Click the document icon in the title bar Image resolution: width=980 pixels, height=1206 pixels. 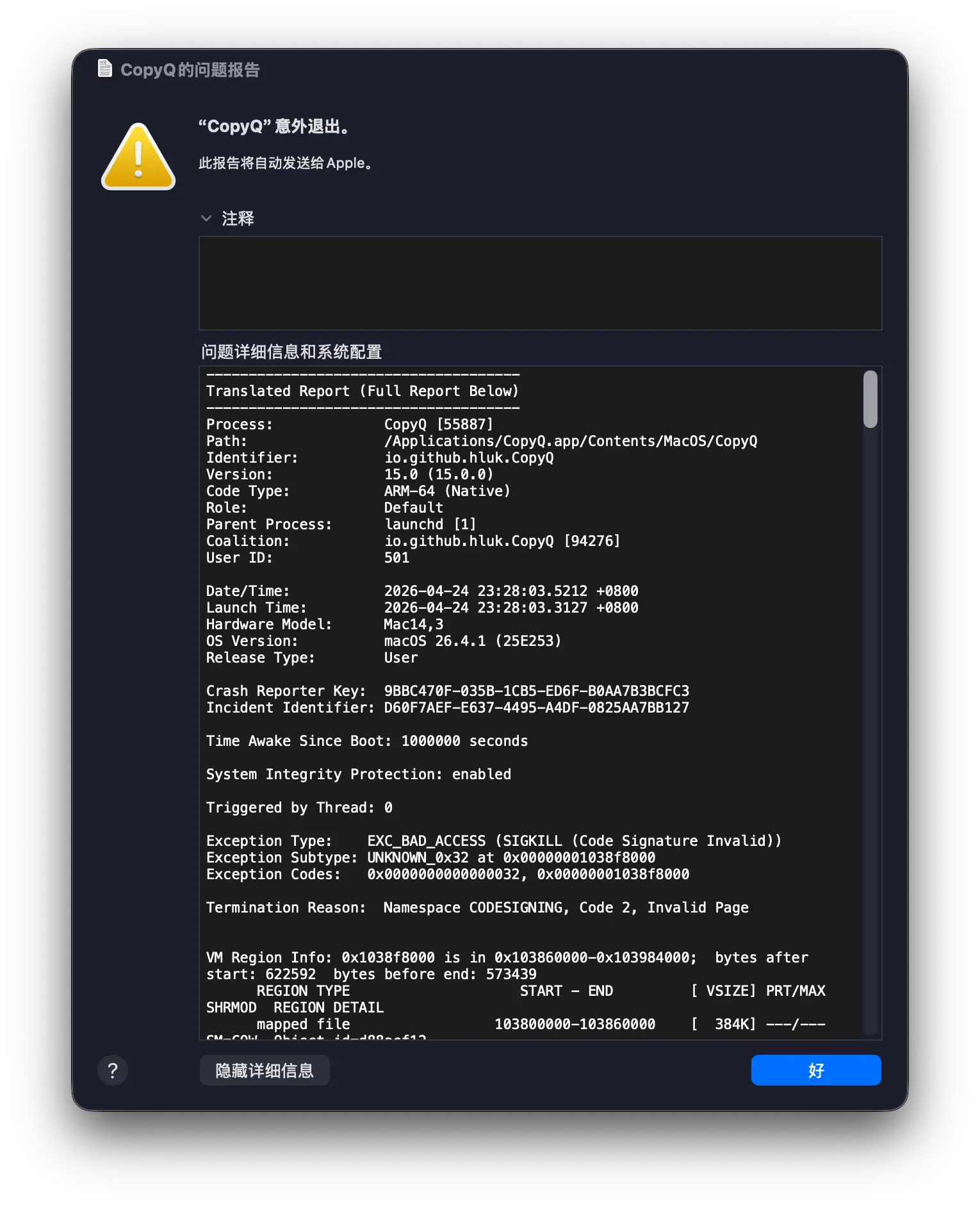coord(104,68)
